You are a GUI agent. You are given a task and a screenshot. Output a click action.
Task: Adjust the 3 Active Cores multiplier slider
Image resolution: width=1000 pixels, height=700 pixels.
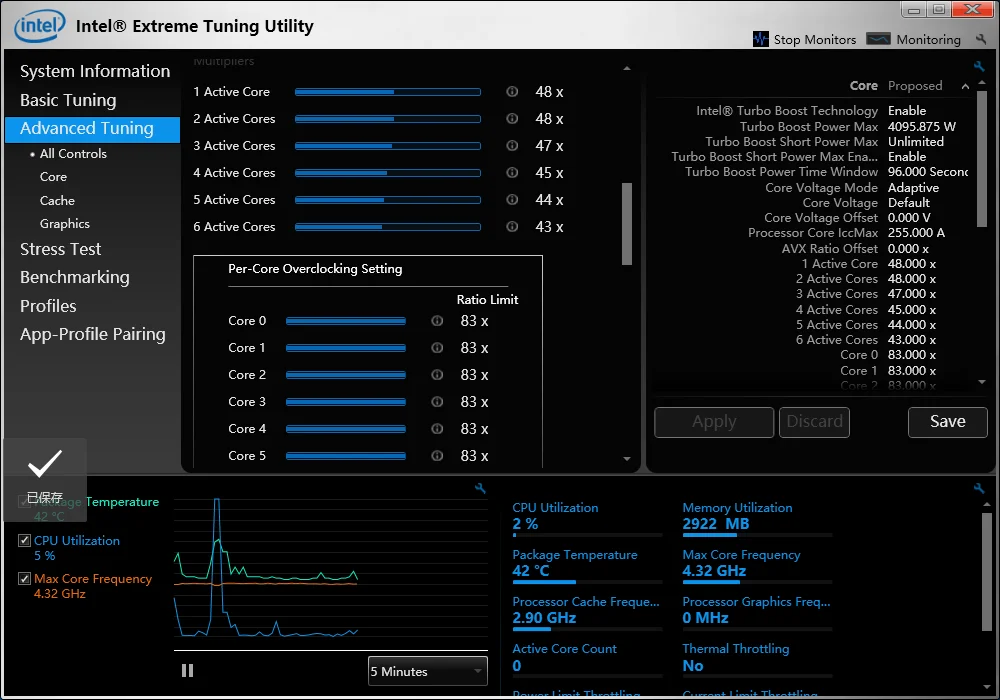point(388,146)
